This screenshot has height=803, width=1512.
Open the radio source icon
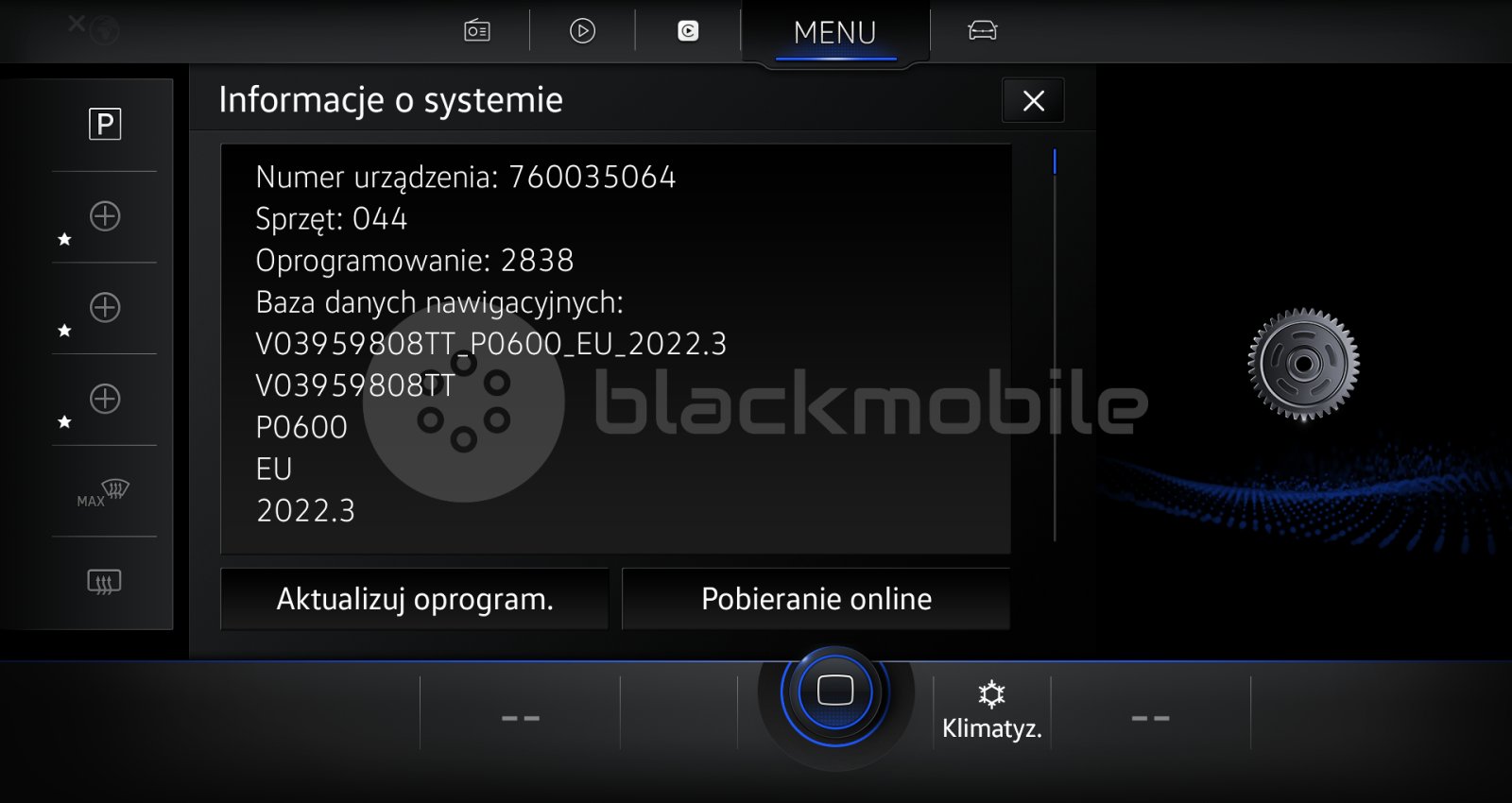477,31
